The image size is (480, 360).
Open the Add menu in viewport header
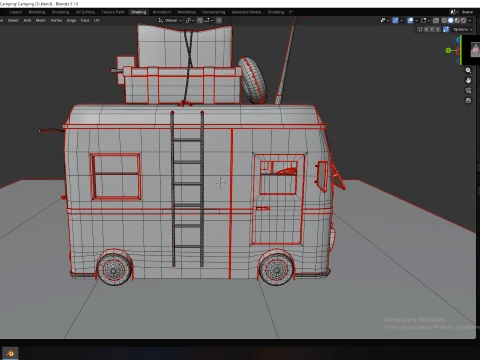coord(27,20)
